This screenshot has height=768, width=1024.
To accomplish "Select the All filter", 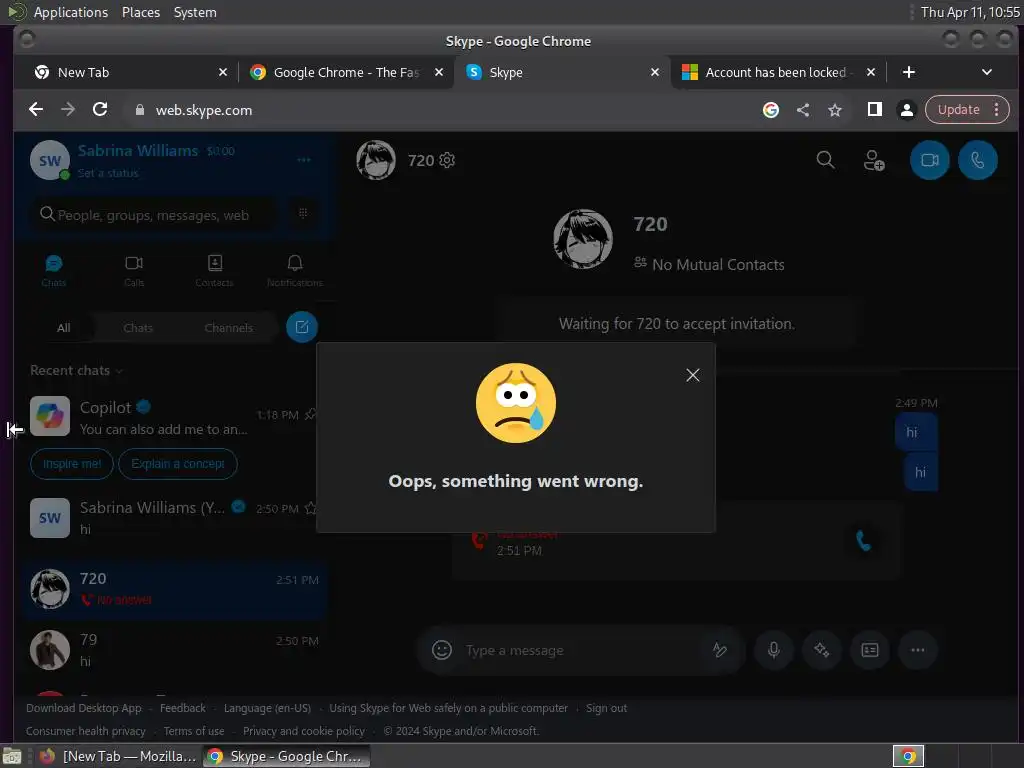I will click(x=63, y=328).
